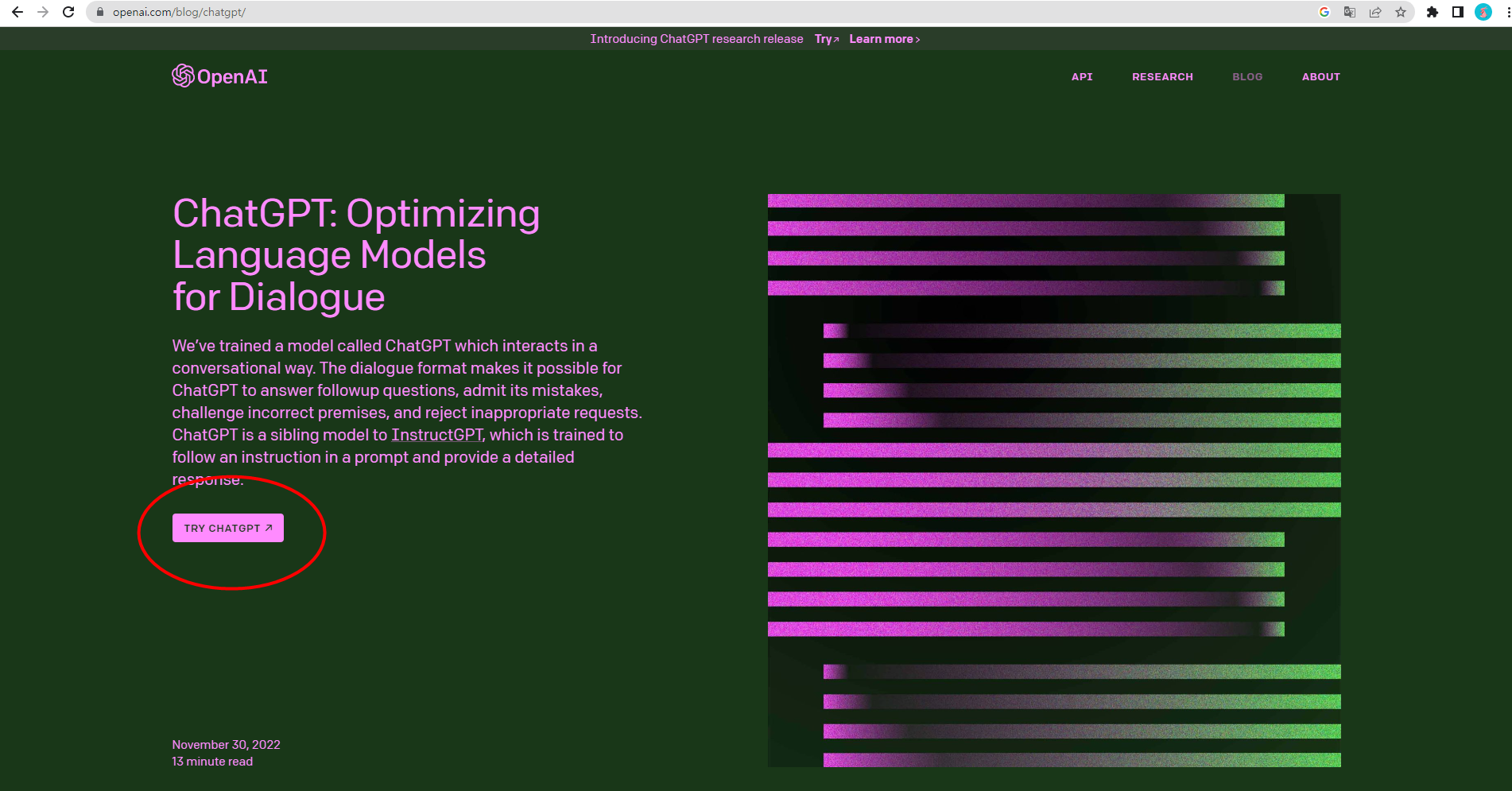Click the '13 minute read' text
Screen dimensions: 1512x791
(x=212, y=762)
